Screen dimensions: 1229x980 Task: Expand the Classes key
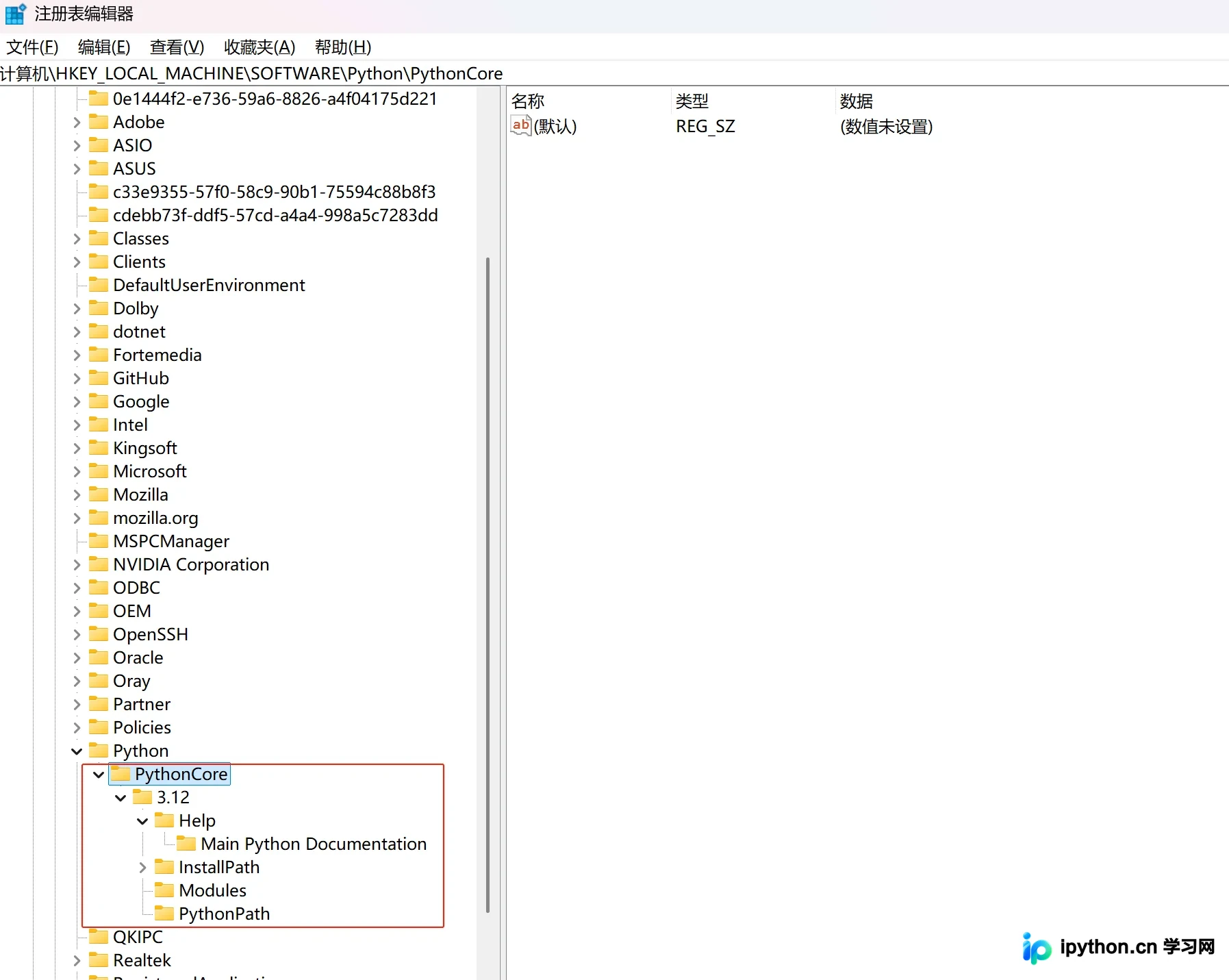(77, 239)
